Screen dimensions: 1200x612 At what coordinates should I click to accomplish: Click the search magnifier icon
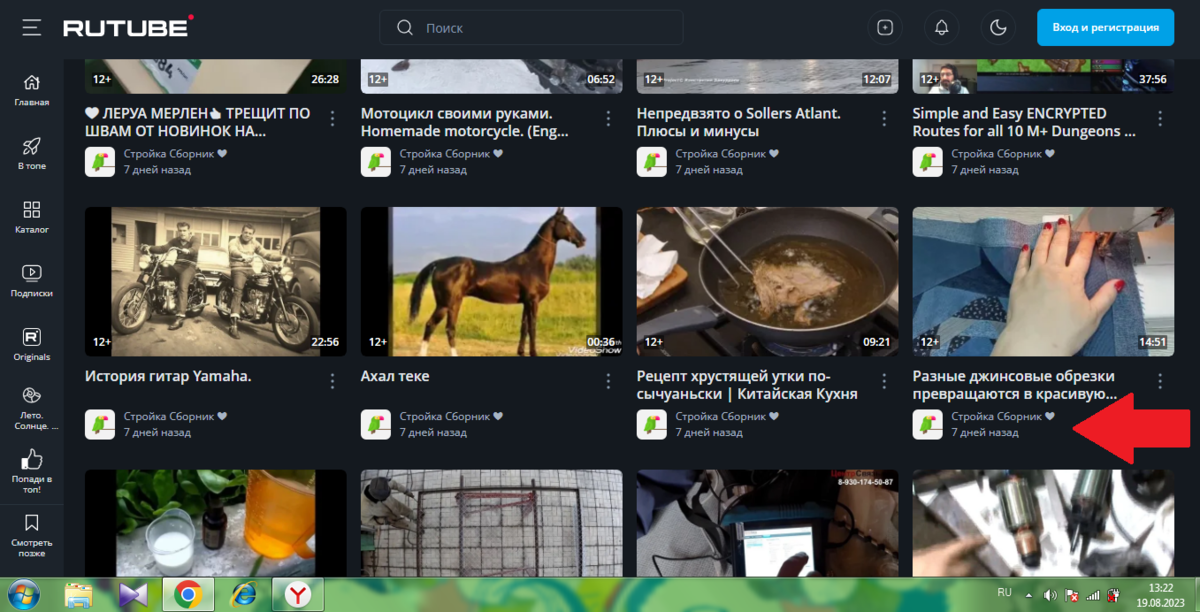405,28
